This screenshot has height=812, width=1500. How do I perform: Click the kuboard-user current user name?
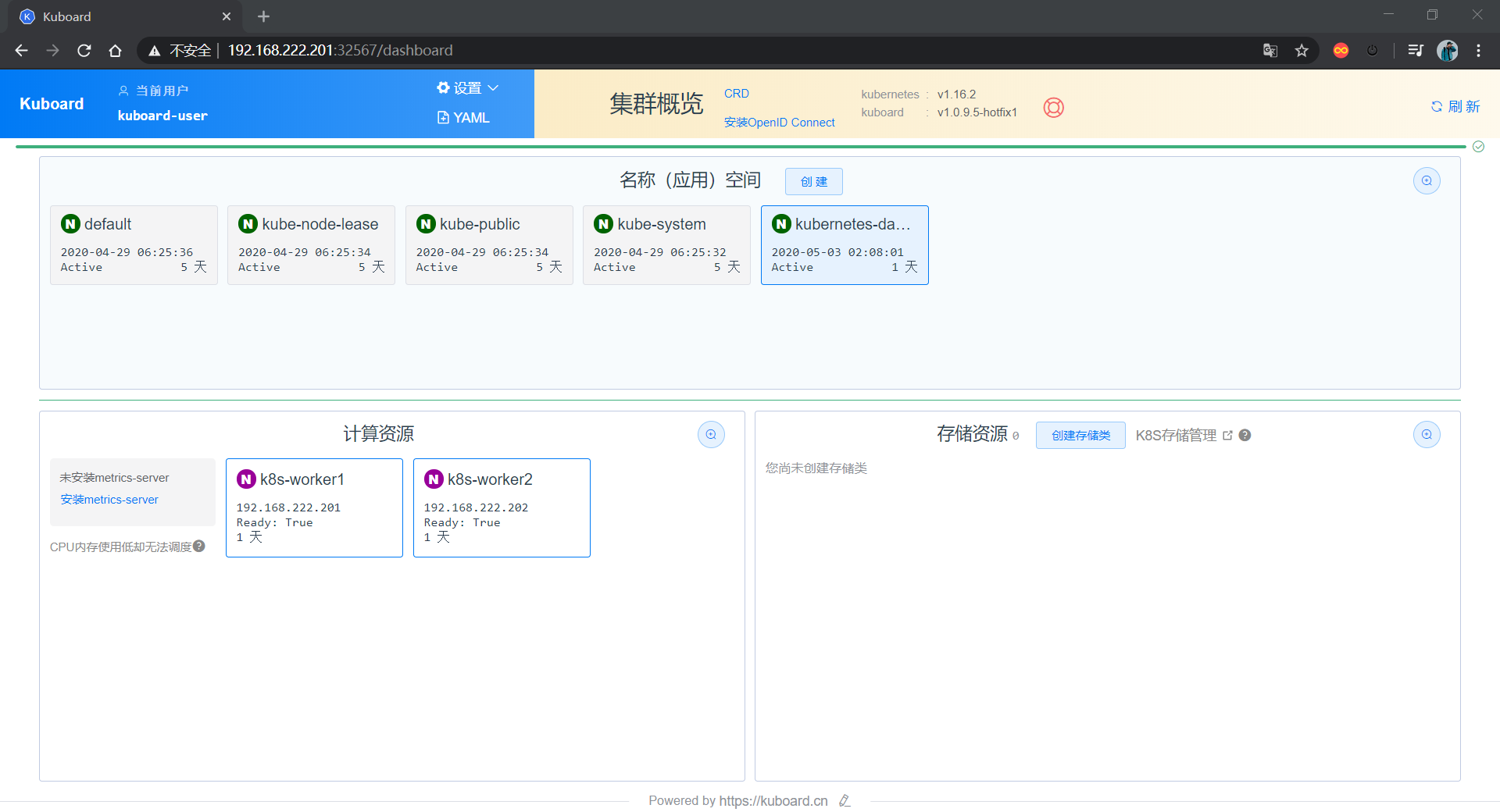click(162, 116)
